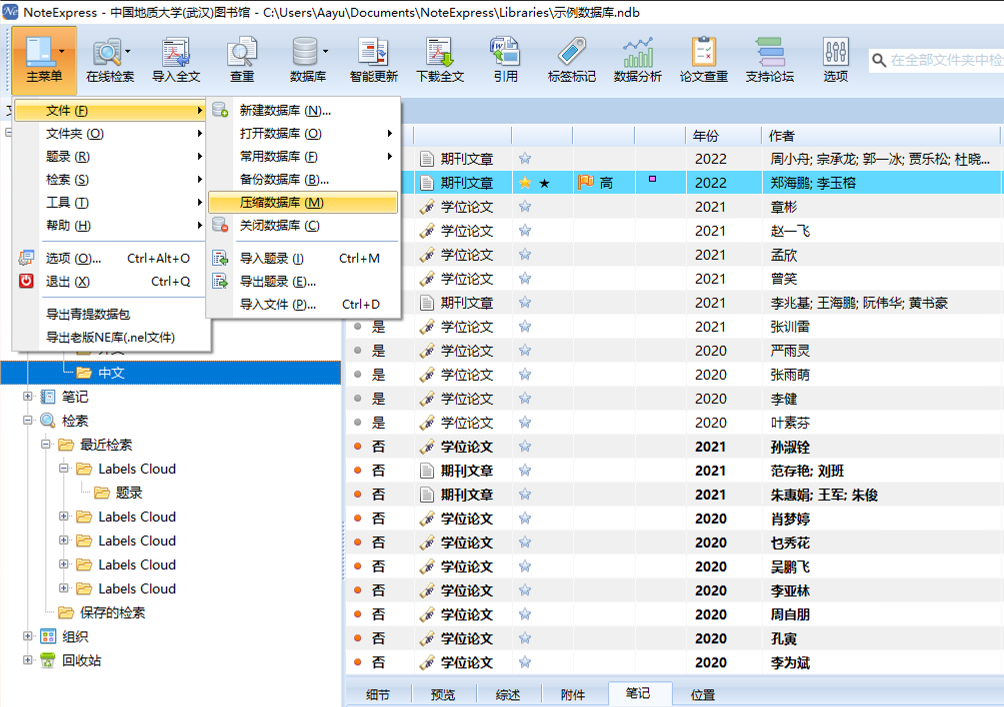Toggle the star on 章彬 row
The image size is (1004, 707).
click(525, 207)
